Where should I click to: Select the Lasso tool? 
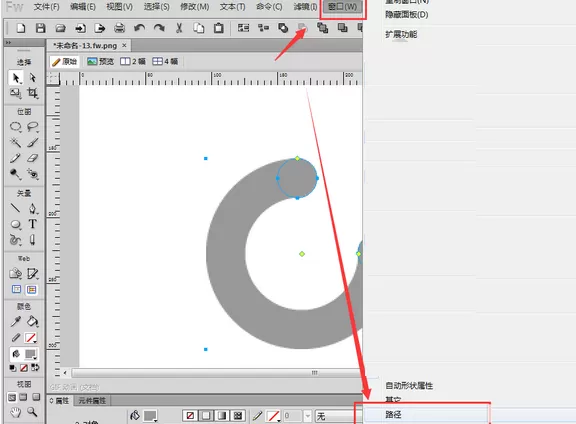(x=33, y=127)
